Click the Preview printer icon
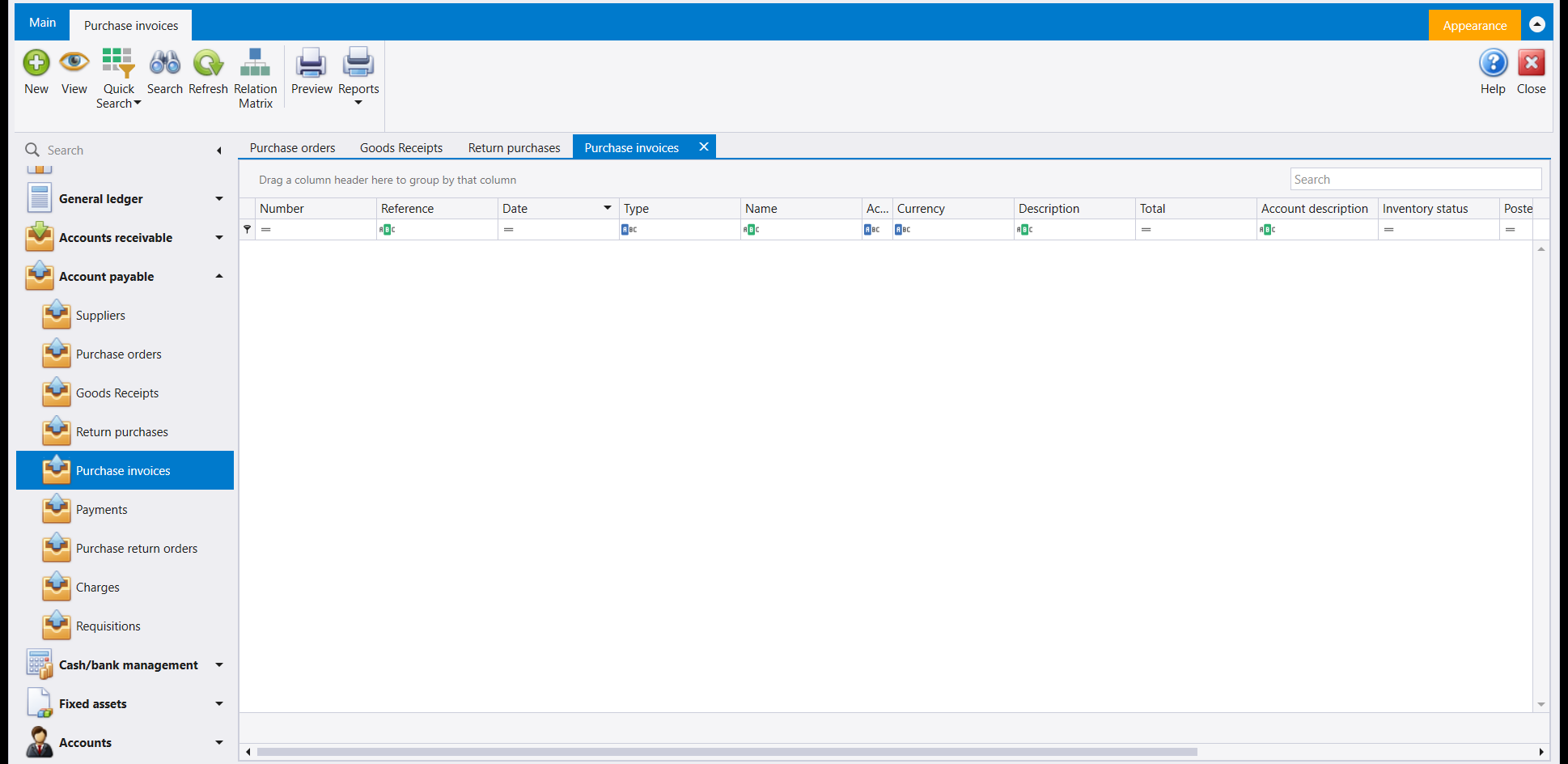Viewport: 1568px width, 764px height. [x=311, y=63]
